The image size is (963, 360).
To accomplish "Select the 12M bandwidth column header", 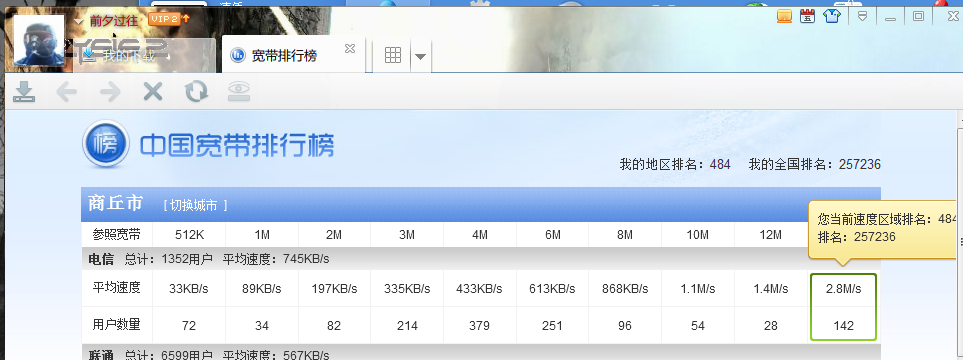I will [x=770, y=235].
